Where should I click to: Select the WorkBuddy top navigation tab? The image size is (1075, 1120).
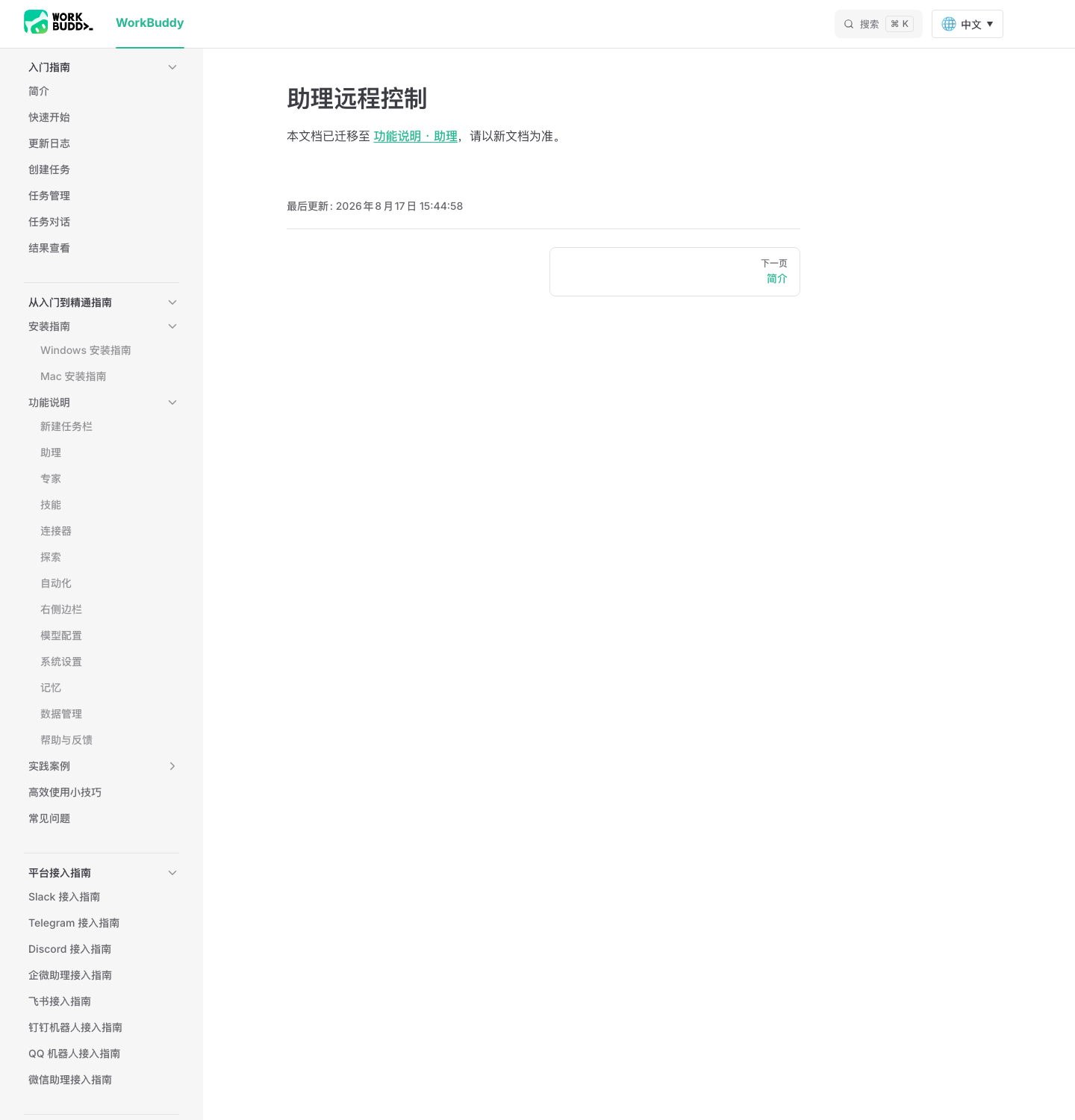coord(150,23)
